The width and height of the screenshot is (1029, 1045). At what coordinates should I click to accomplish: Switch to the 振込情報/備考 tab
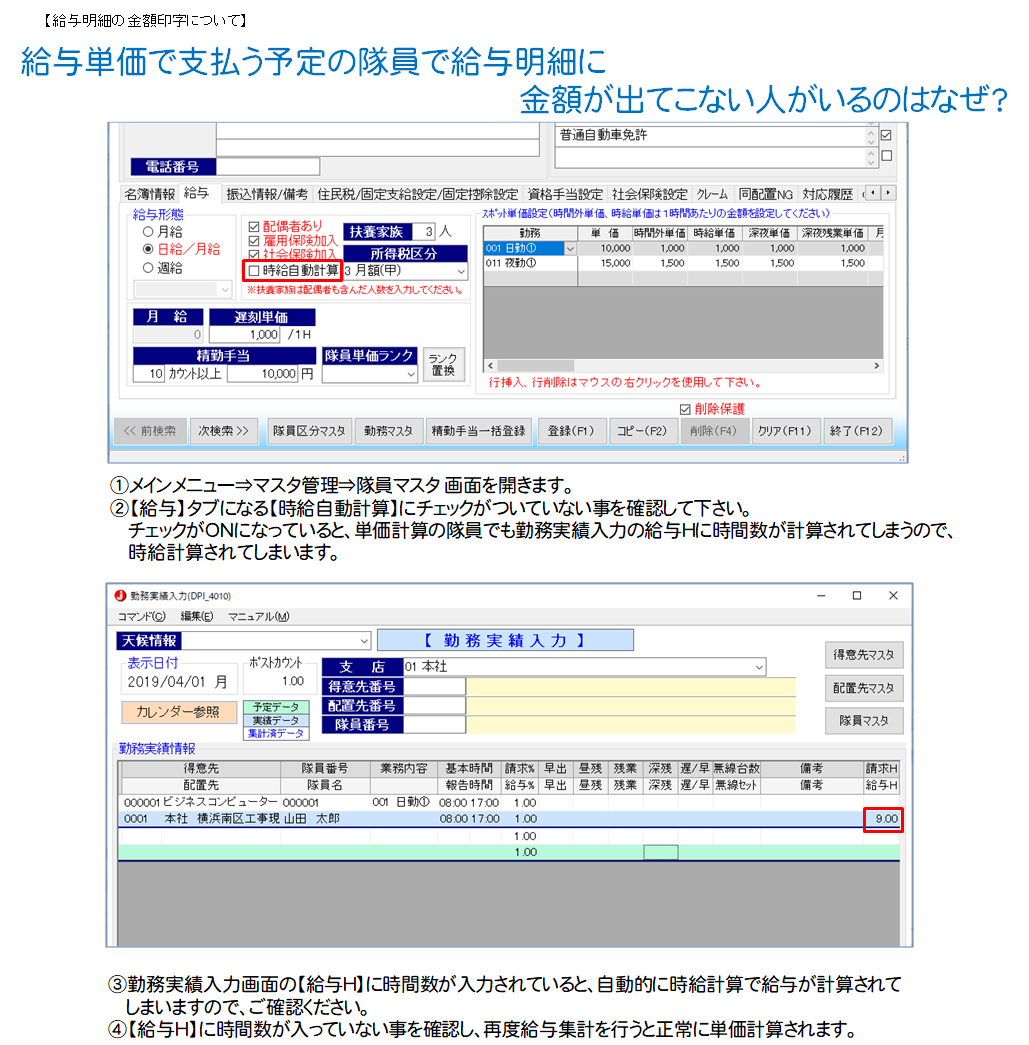(x=267, y=194)
